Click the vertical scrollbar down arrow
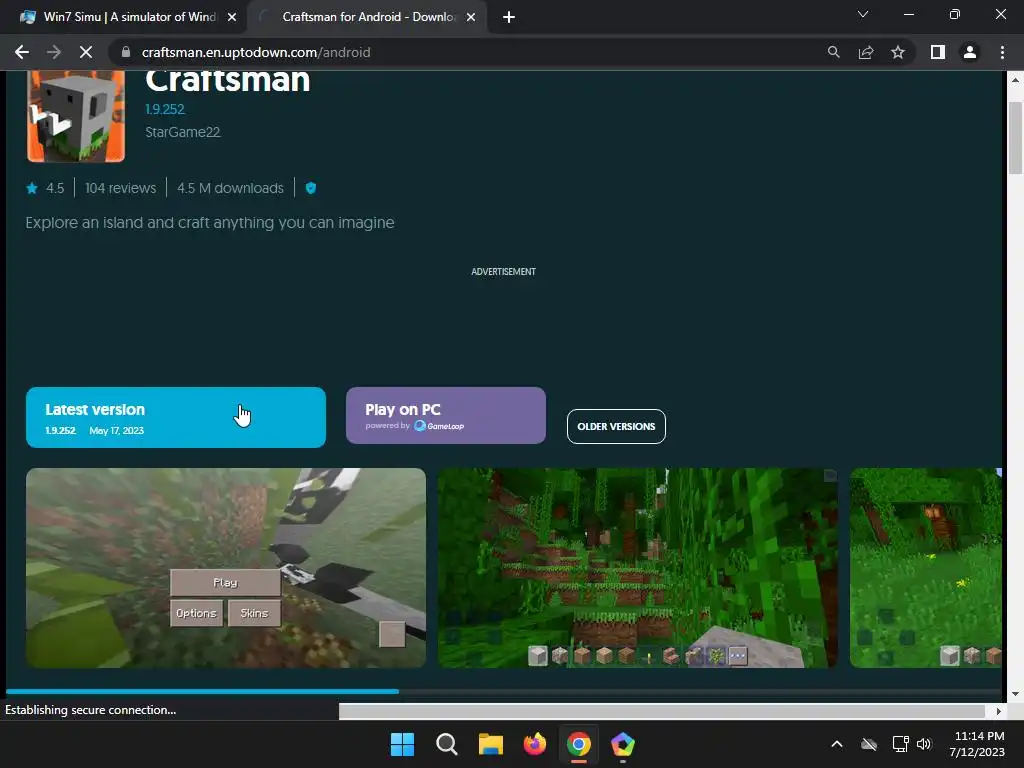 (1015, 694)
